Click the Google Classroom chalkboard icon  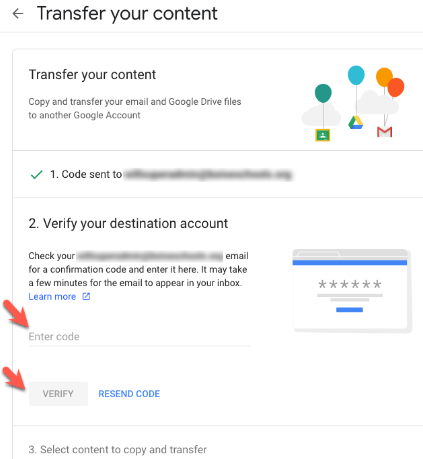[323, 135]
